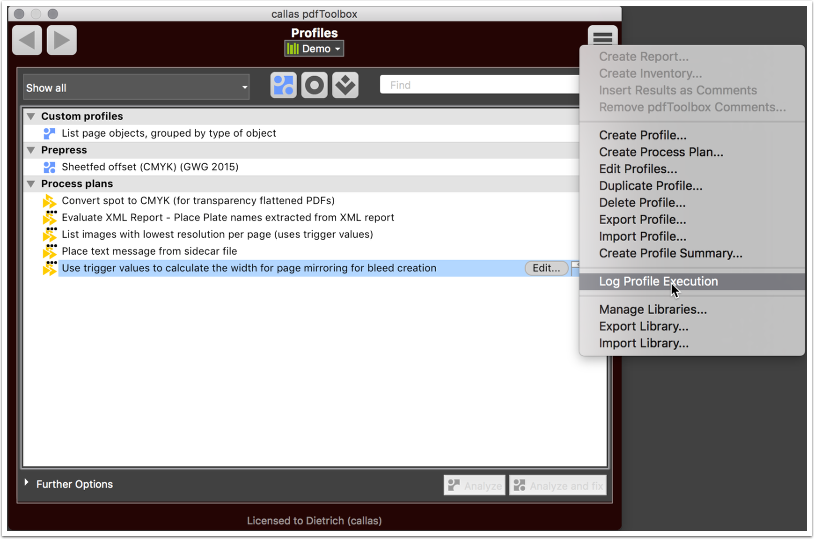Click the Evaluate XML Report process plan icon
The image size is (814, 539).
(x=49, y=218)
